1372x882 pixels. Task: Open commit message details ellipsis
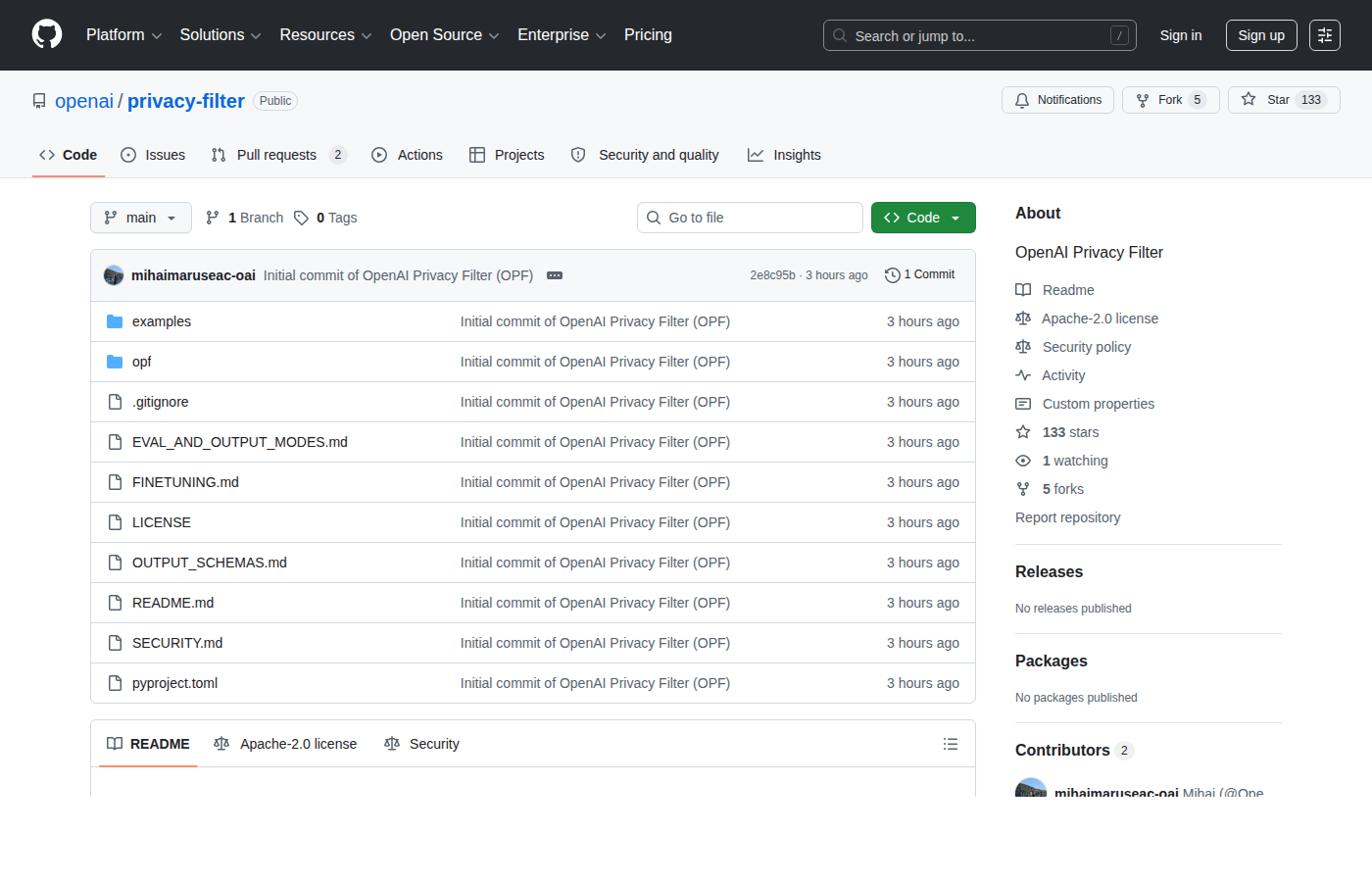[555, 275]
